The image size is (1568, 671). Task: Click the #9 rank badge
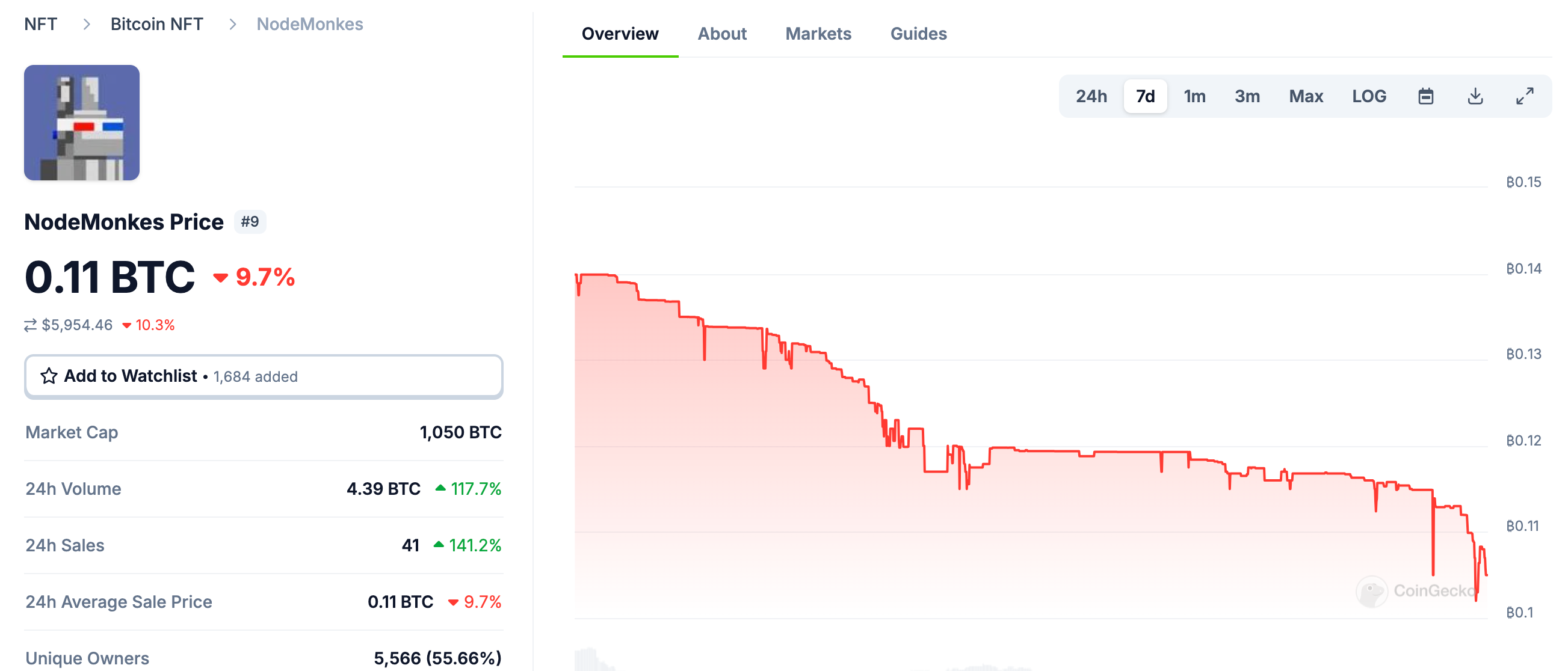[x=250, y=221]
